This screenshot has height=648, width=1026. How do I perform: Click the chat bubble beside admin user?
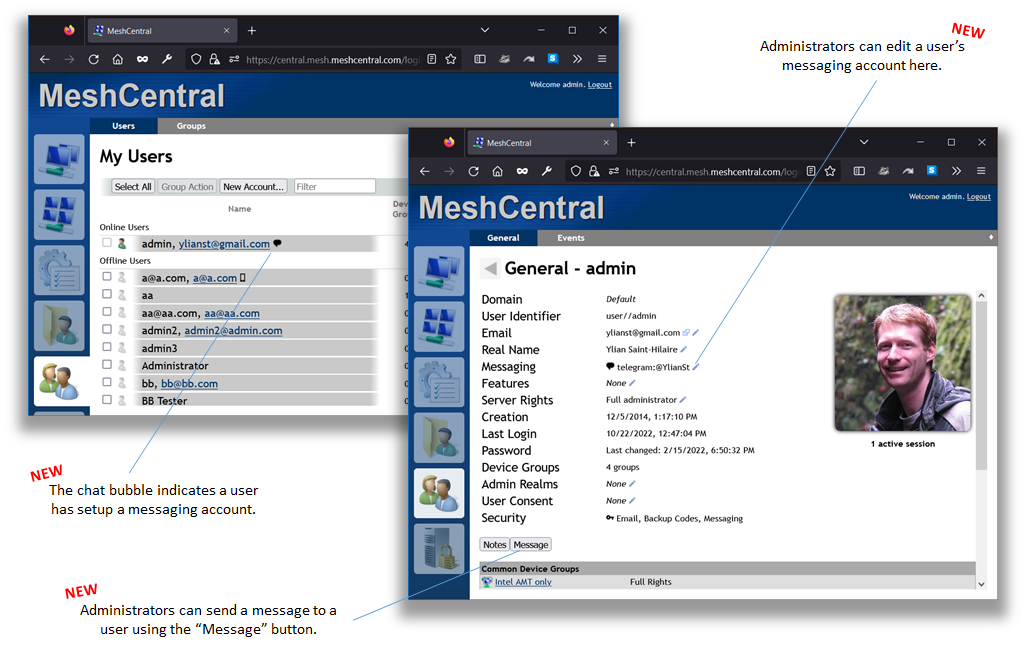(278, 243)
